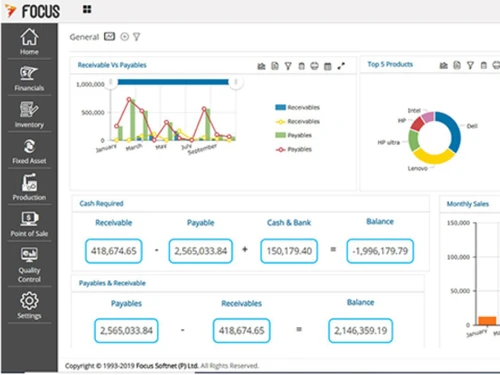This screenshot has width=500, height=375.
Task: Click trash icon in Top 5 Products
Action: (x=484, y=65)
